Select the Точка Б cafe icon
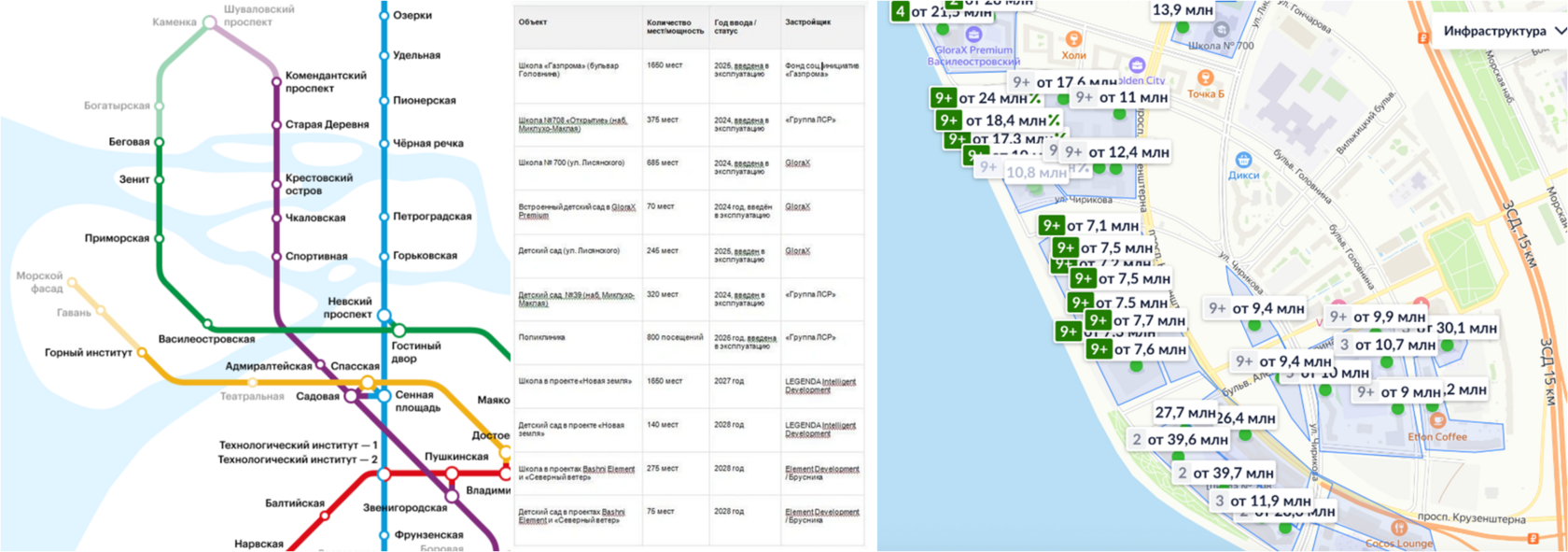Image resolution: width=1568 pixels, height=552 pixels. coord(1205,78)
